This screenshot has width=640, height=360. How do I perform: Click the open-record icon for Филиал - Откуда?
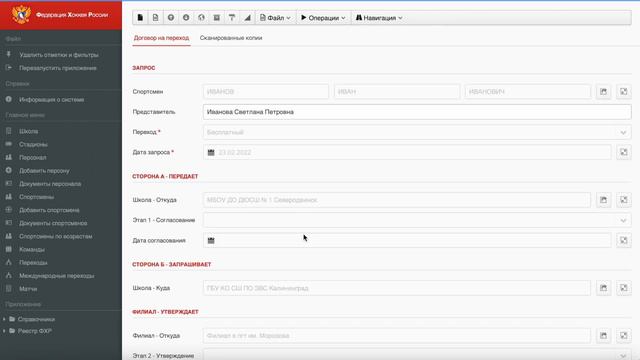tap(603, 336)
